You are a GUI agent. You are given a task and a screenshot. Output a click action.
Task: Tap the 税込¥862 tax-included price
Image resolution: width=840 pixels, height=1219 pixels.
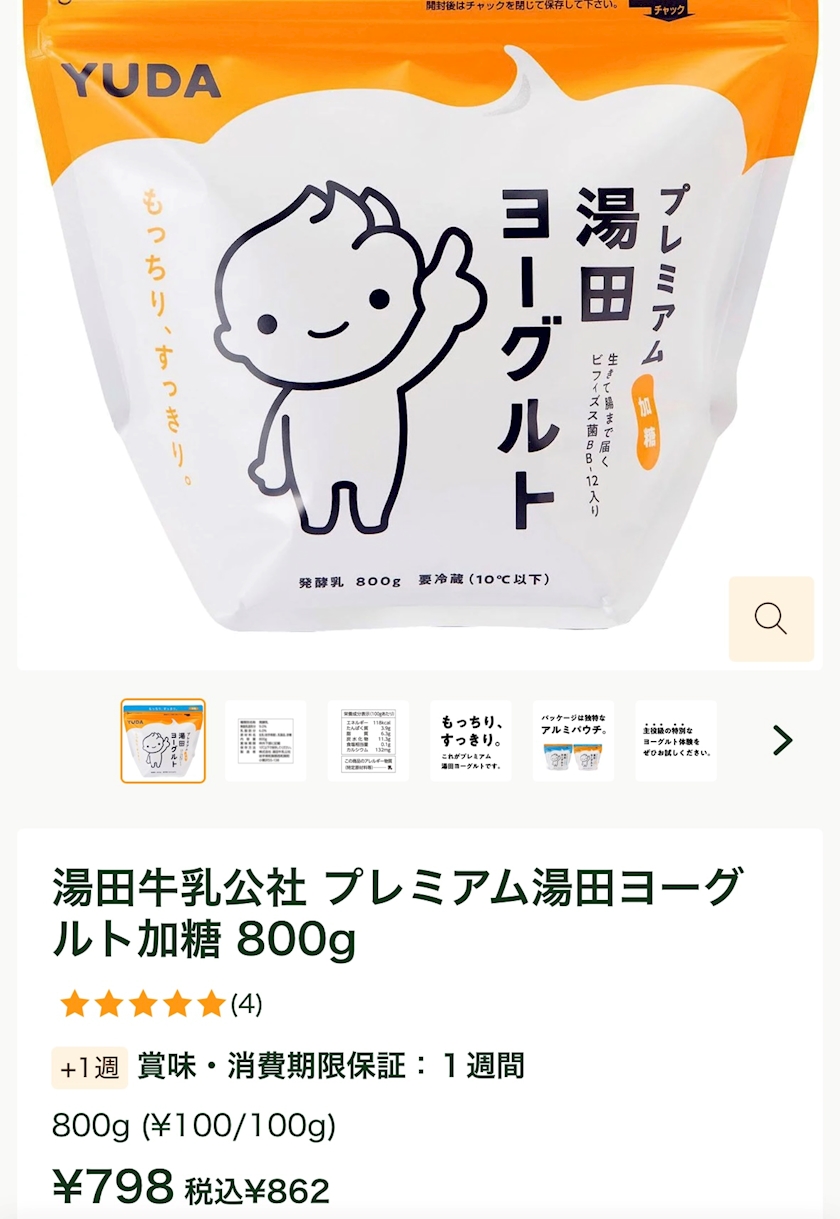coord(257,1191)
